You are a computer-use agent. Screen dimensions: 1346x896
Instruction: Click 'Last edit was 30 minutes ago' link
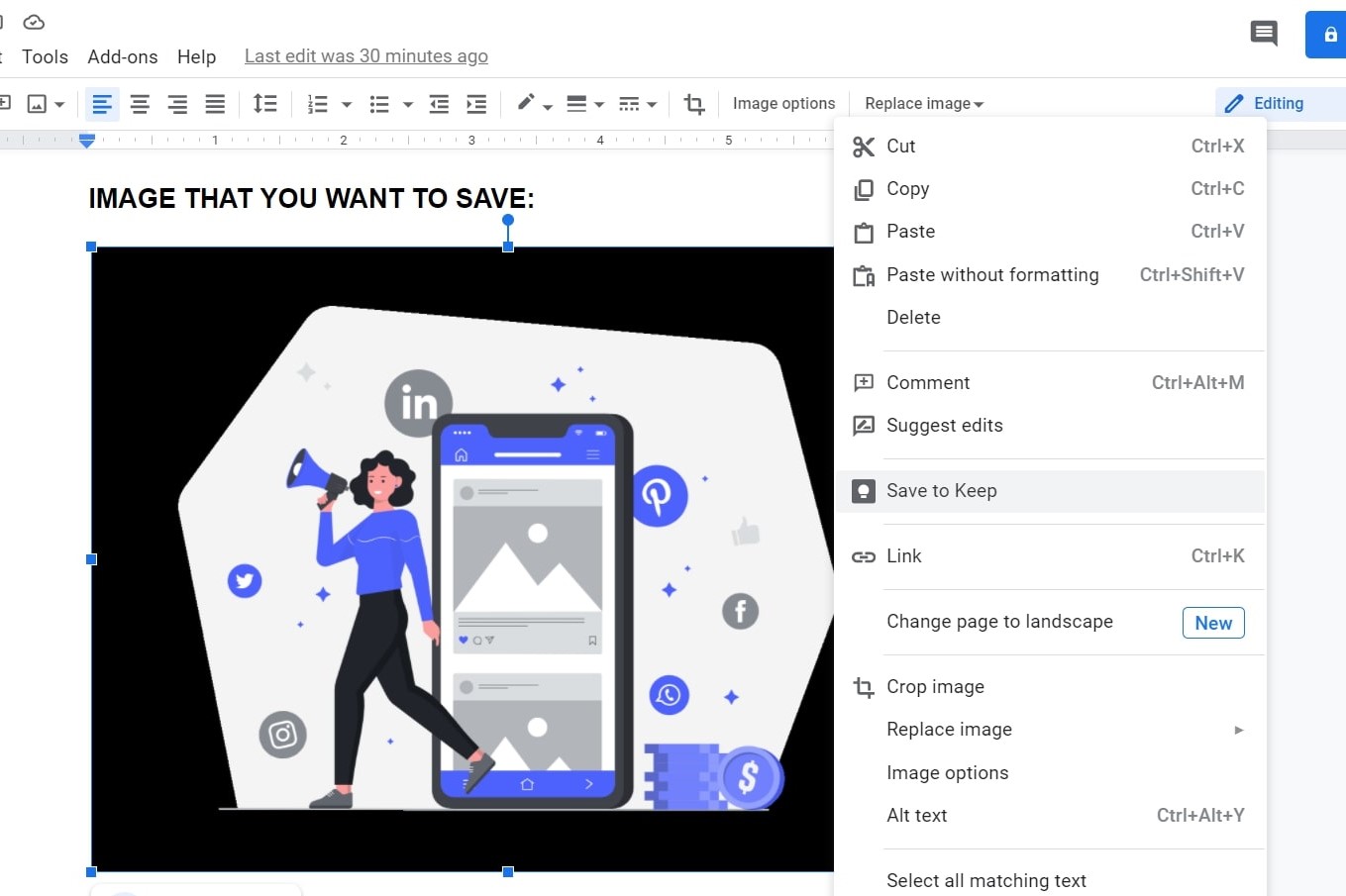[366, 56]
